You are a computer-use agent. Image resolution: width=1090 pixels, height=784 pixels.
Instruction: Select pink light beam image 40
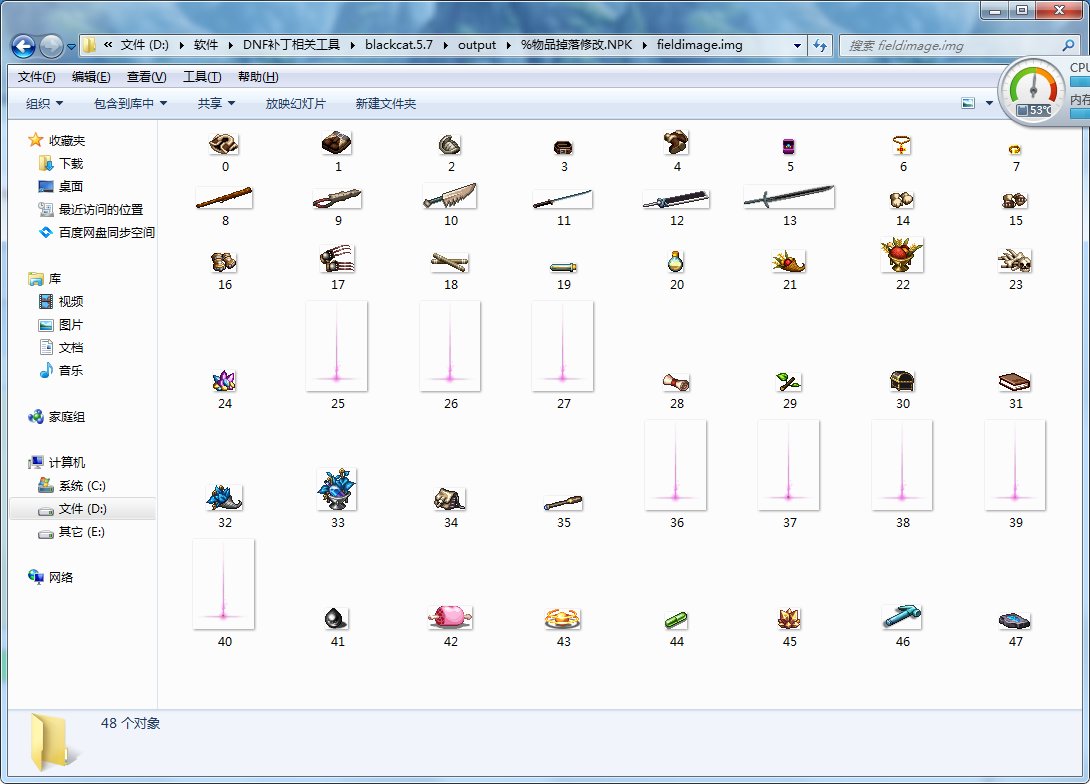(224, 584)
